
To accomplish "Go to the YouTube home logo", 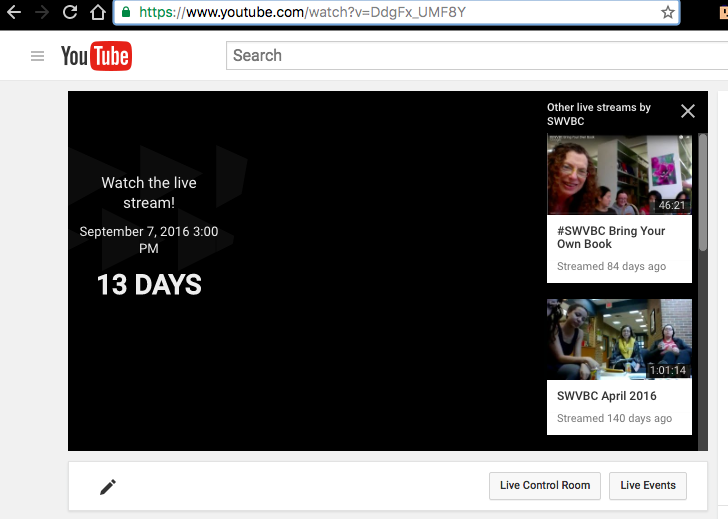I will pos(96,56).
